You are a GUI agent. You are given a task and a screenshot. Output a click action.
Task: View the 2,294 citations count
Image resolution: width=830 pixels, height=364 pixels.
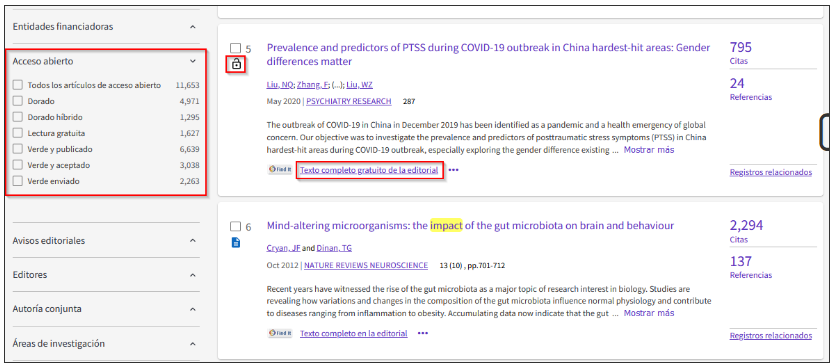(746, 225)
